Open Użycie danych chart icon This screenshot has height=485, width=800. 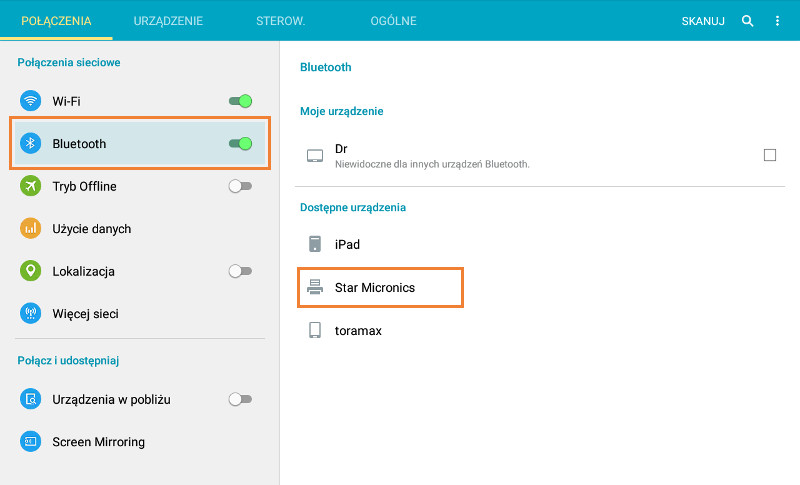[31, 229]
